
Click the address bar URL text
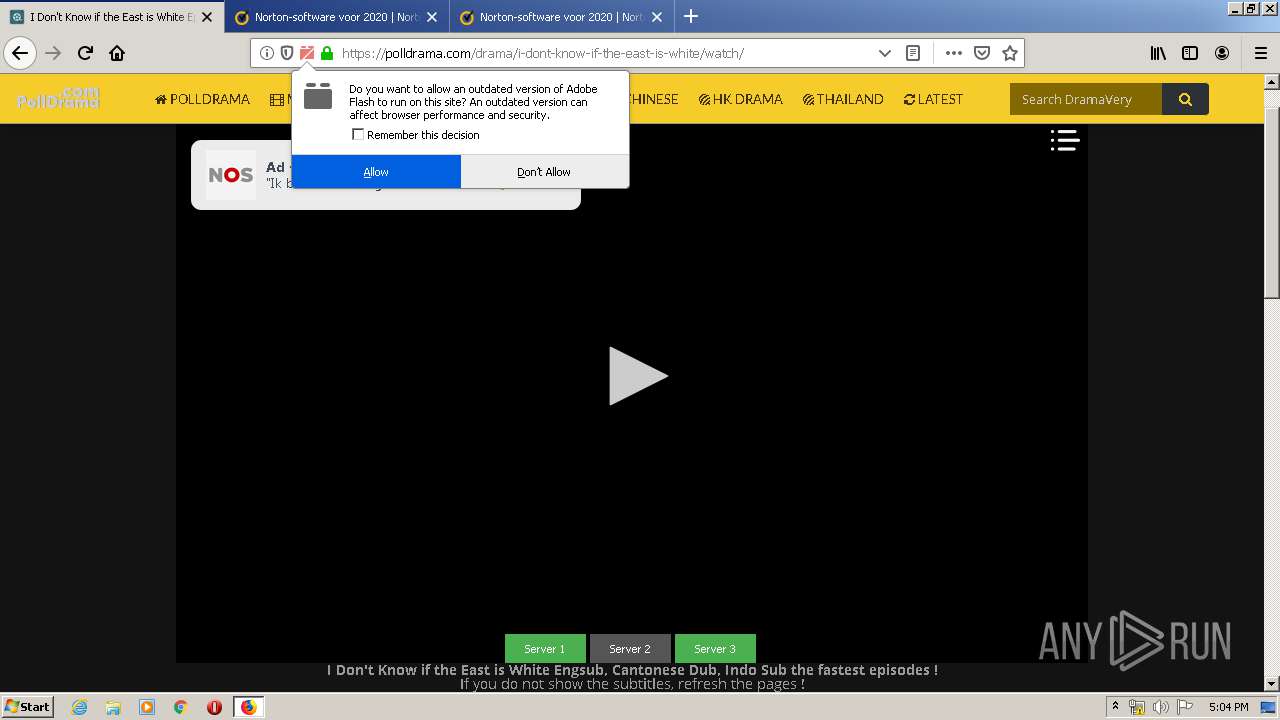(543, 53)
